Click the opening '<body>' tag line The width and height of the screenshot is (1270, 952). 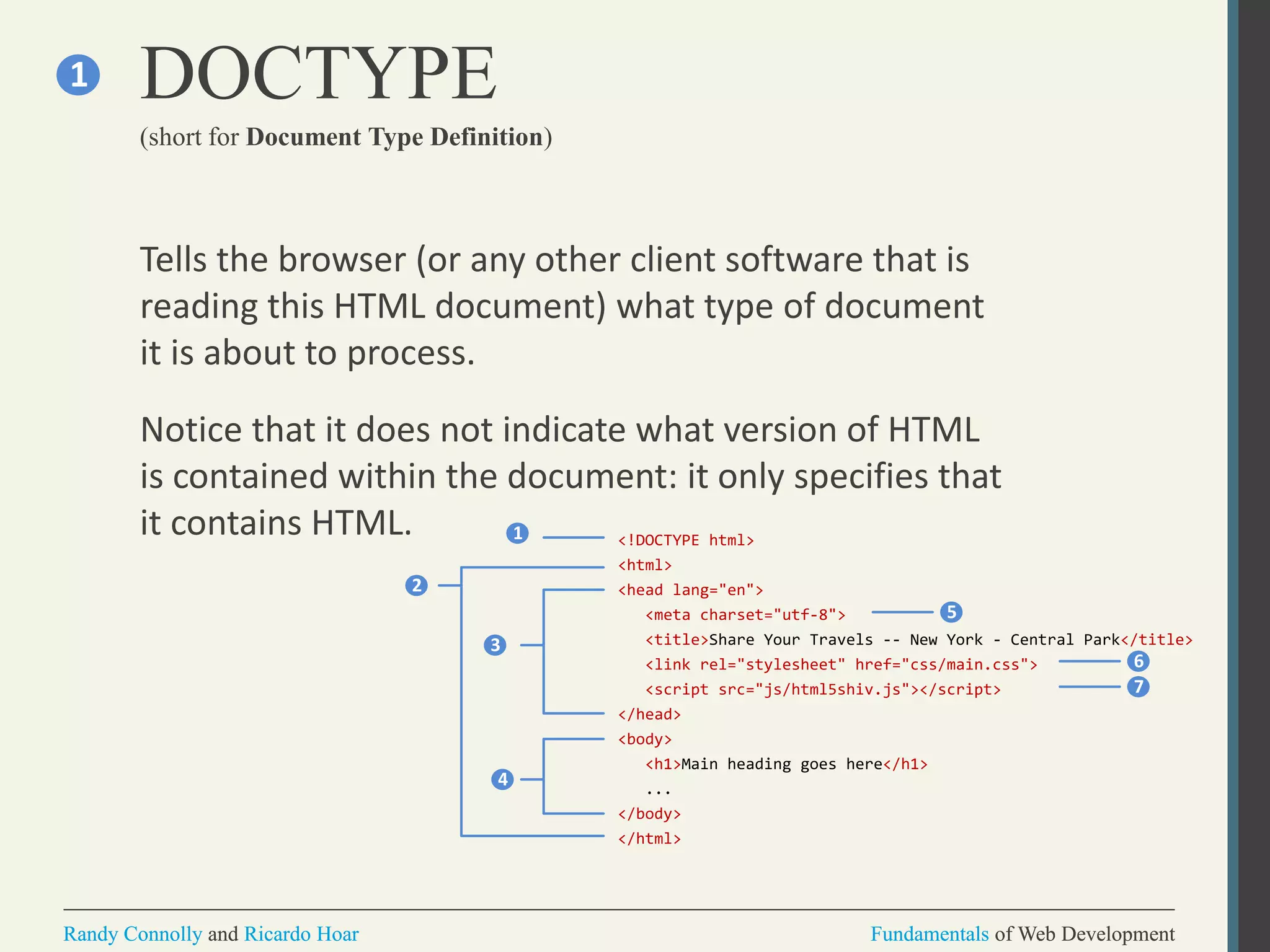pos(645,739)
